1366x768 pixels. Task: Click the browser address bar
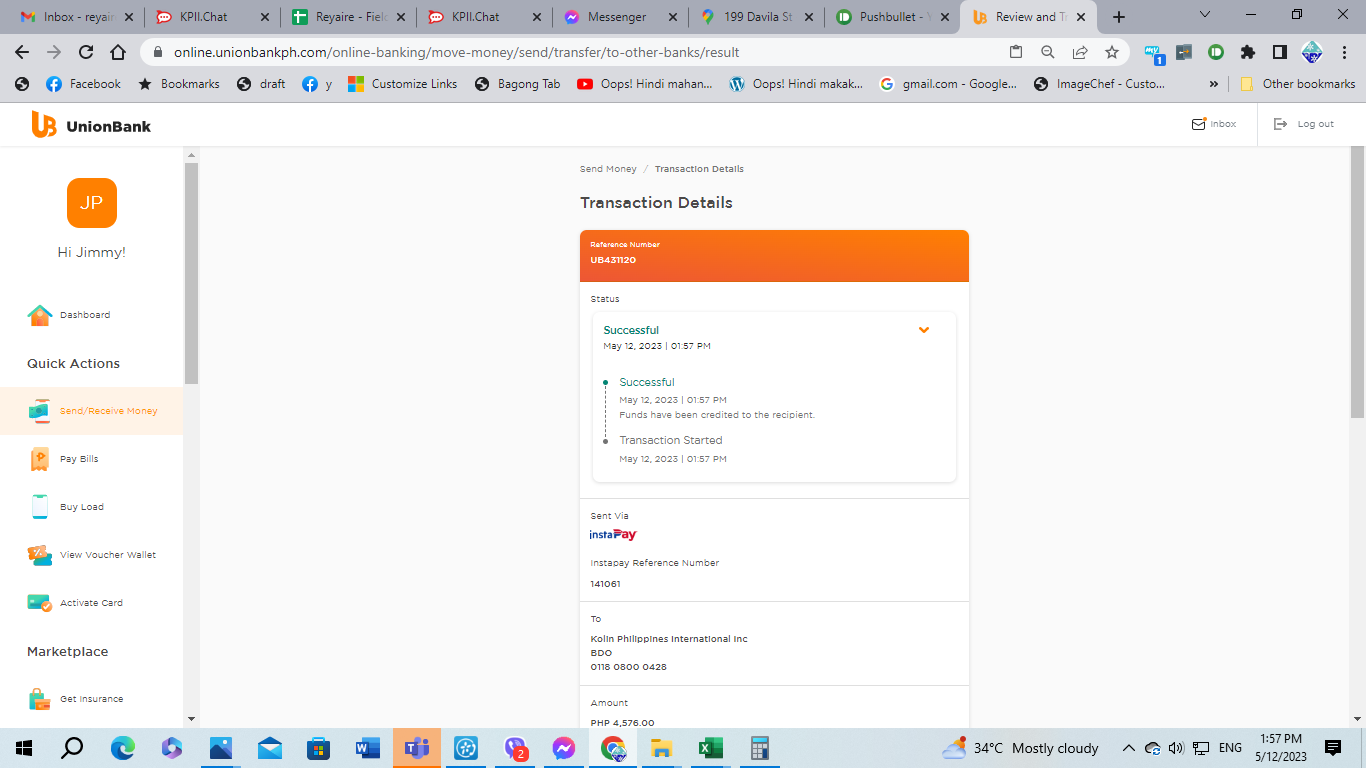[580, 52]
